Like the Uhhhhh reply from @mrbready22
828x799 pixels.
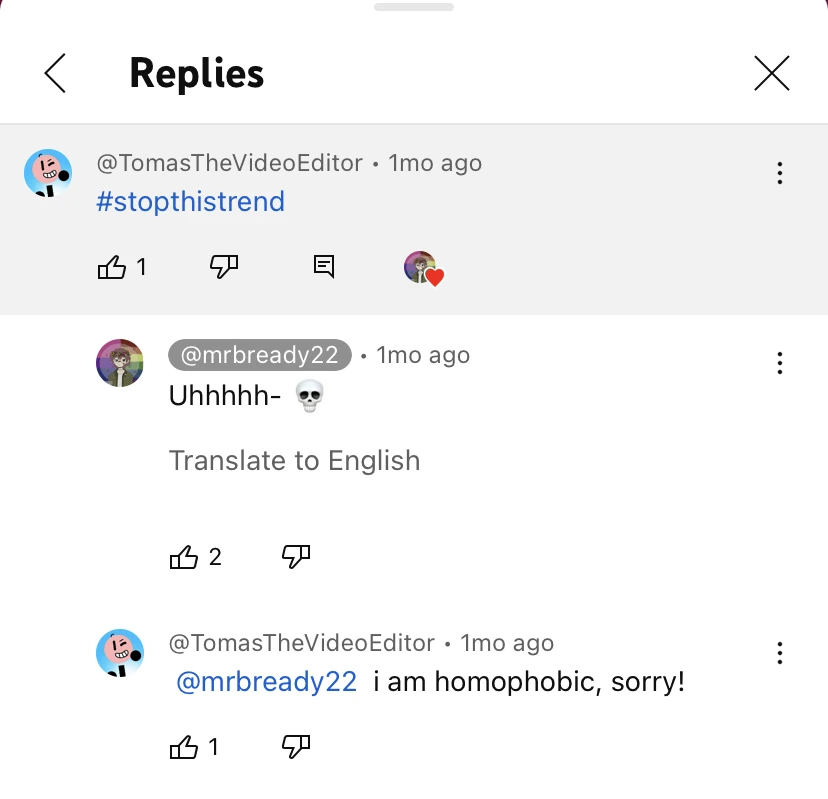184,557
